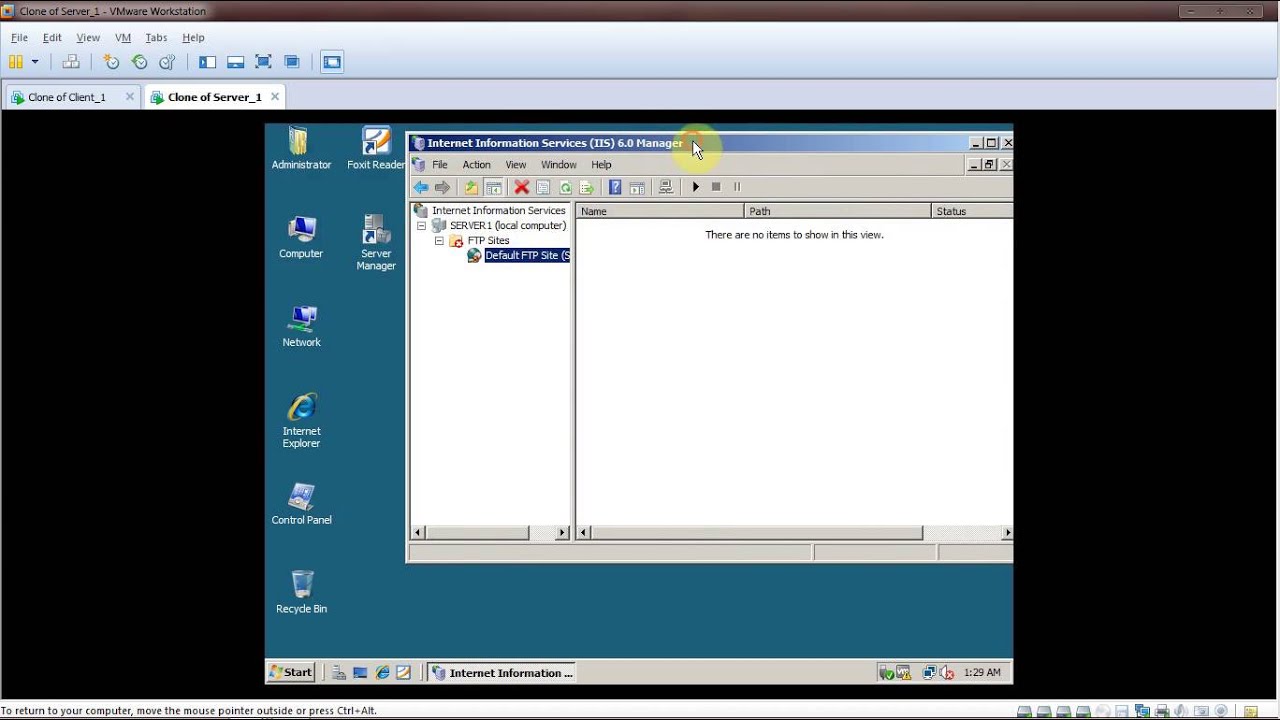
Task: Select SERVER1 (local computer) tree node
Action: click(507, 226)
